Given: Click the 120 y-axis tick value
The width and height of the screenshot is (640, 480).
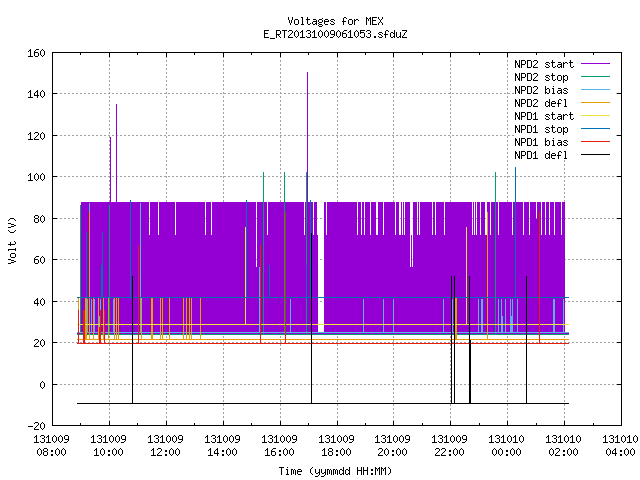Looking at the screenshot, I should tap(36, 136).
